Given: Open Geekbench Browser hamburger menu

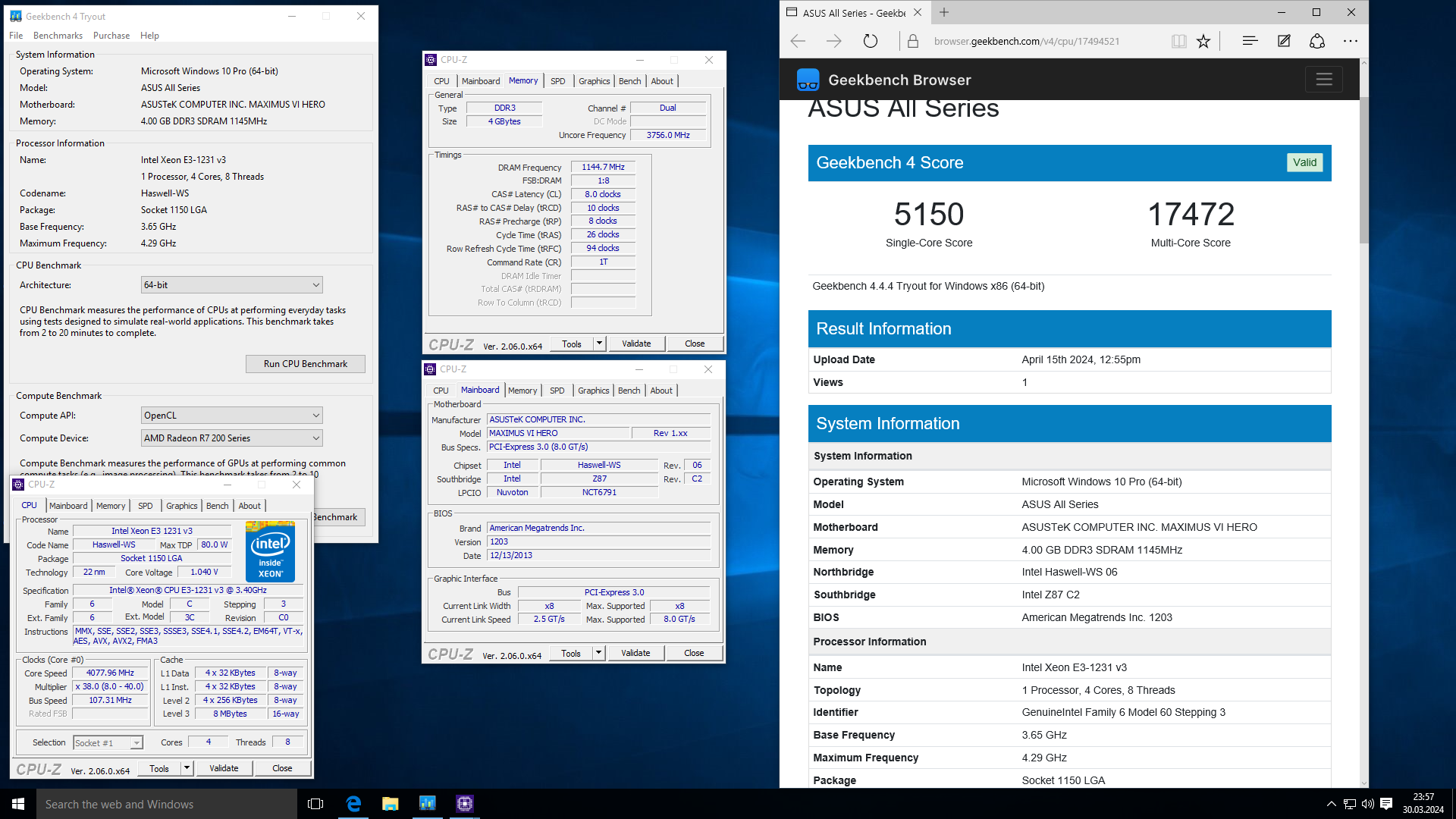Looking at the screenshot, I should (1324, 79).
